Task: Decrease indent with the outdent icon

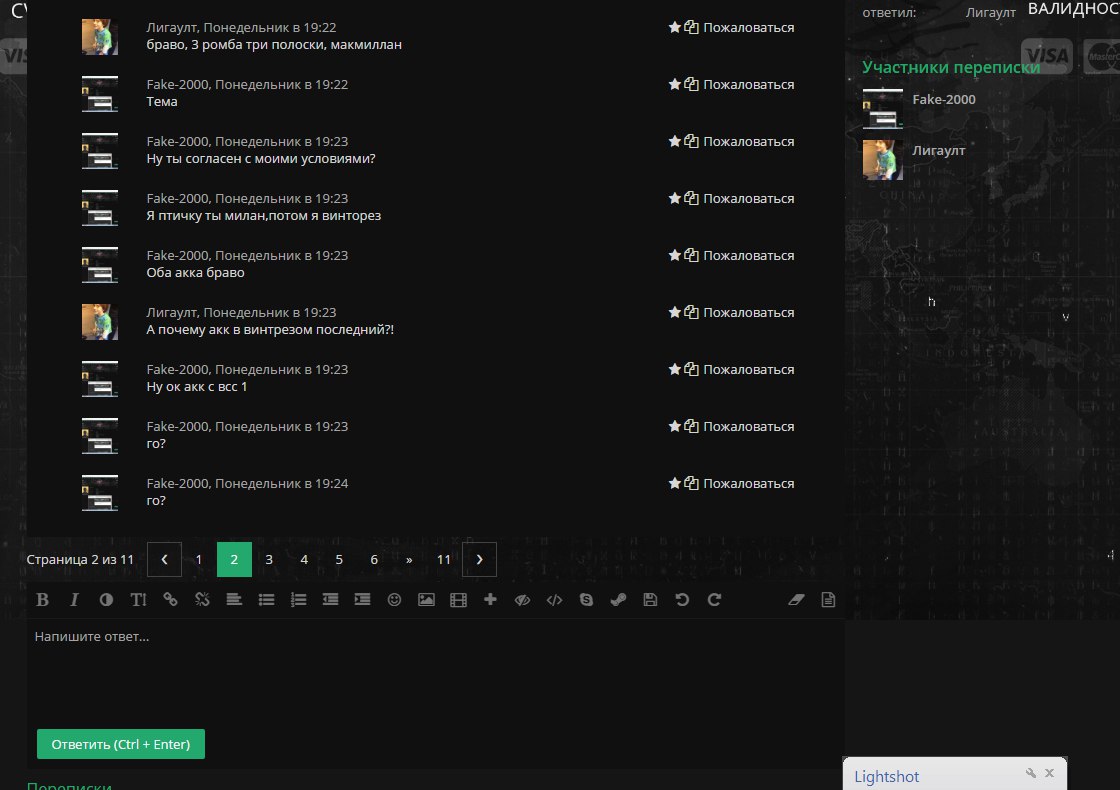Action: [330, 600]
